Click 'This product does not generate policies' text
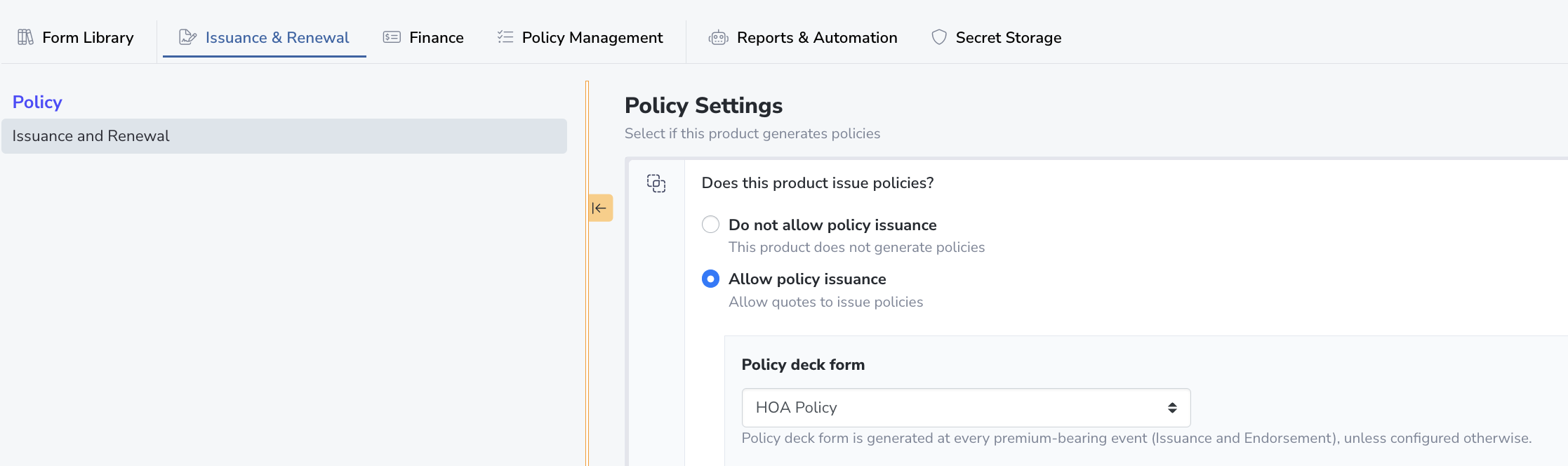 [x=856, y=247]
